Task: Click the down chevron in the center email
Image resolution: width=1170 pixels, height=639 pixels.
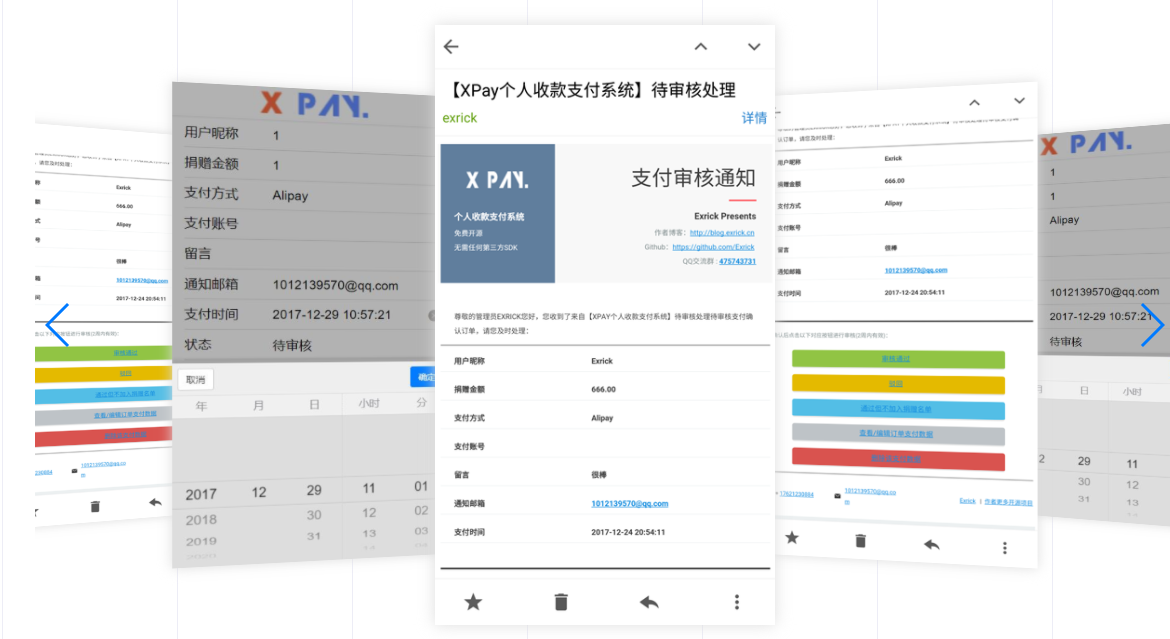Action: (754, 46)
